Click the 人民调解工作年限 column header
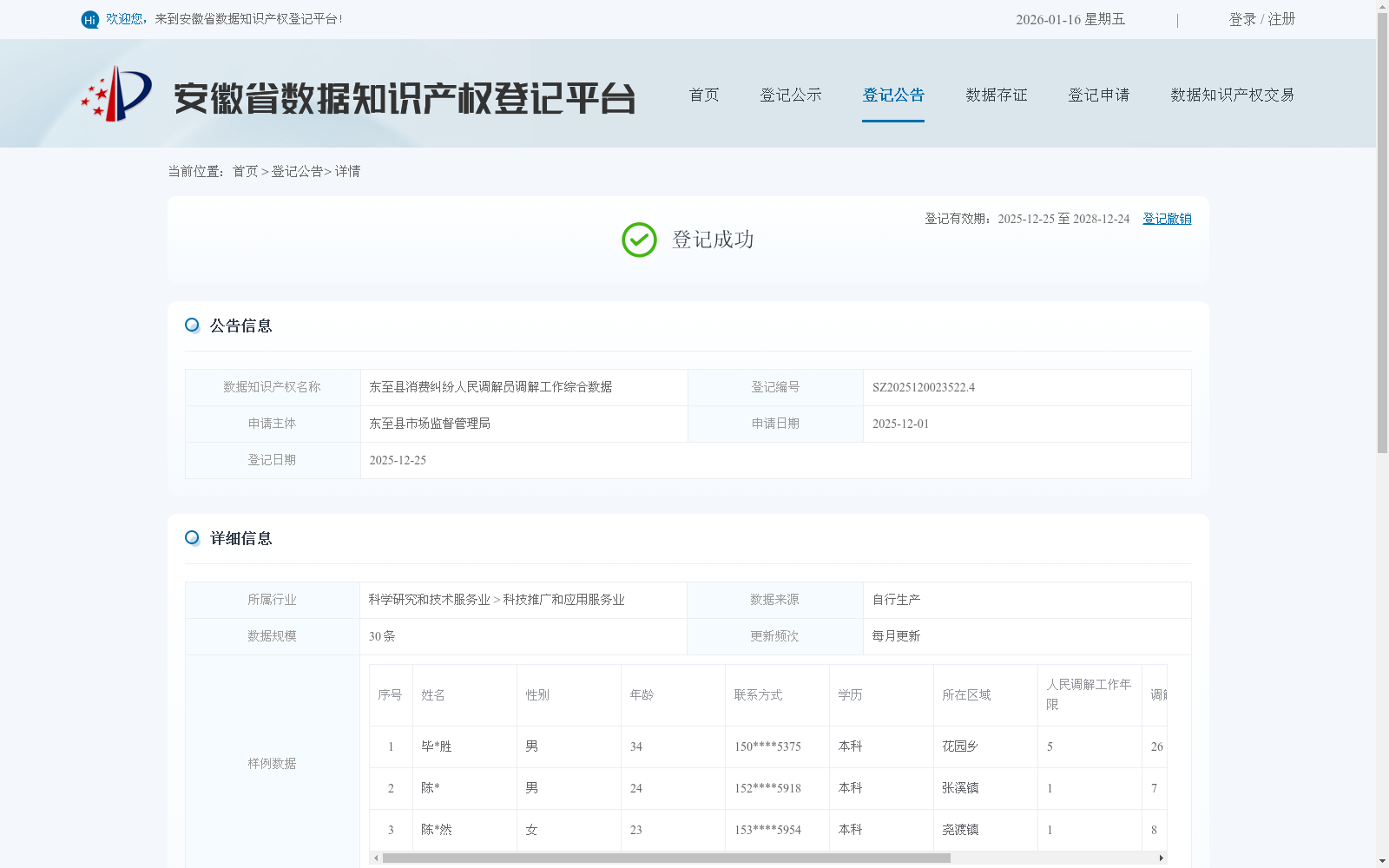The height and width of the screenshot is (868, 1389). click(x=1089, y=694)
